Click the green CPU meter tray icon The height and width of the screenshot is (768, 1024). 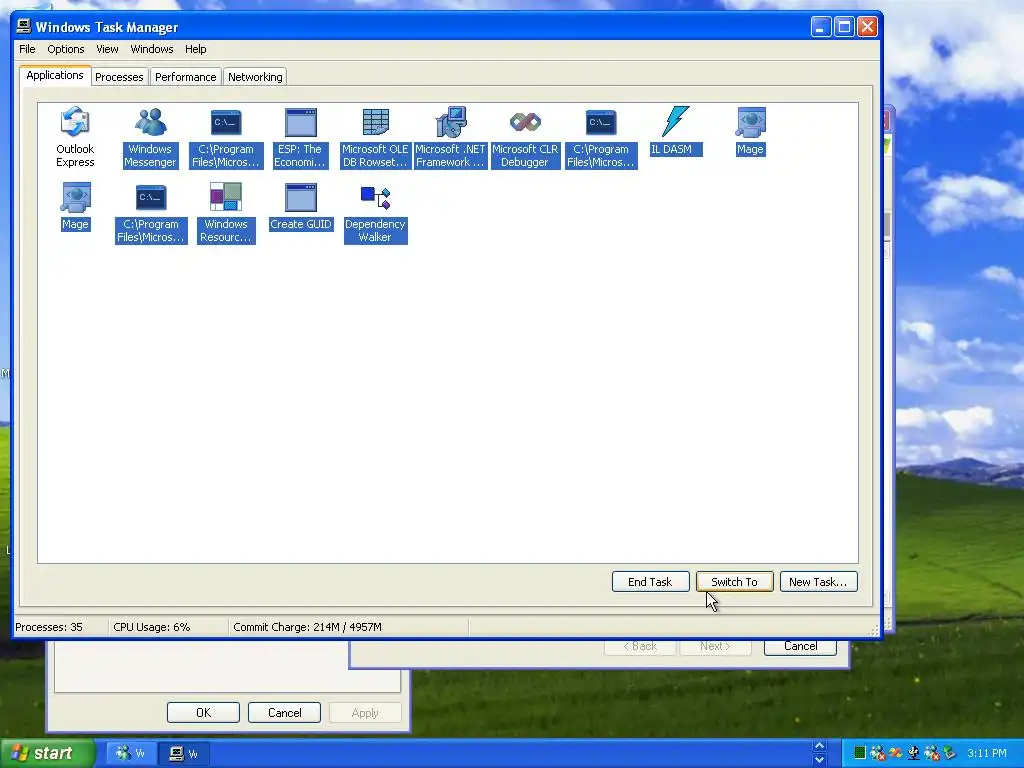point(860,753)
